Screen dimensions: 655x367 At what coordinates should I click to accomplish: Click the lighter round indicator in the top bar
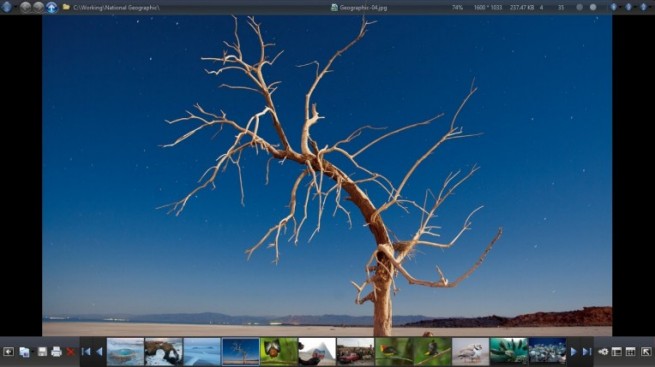593,7
